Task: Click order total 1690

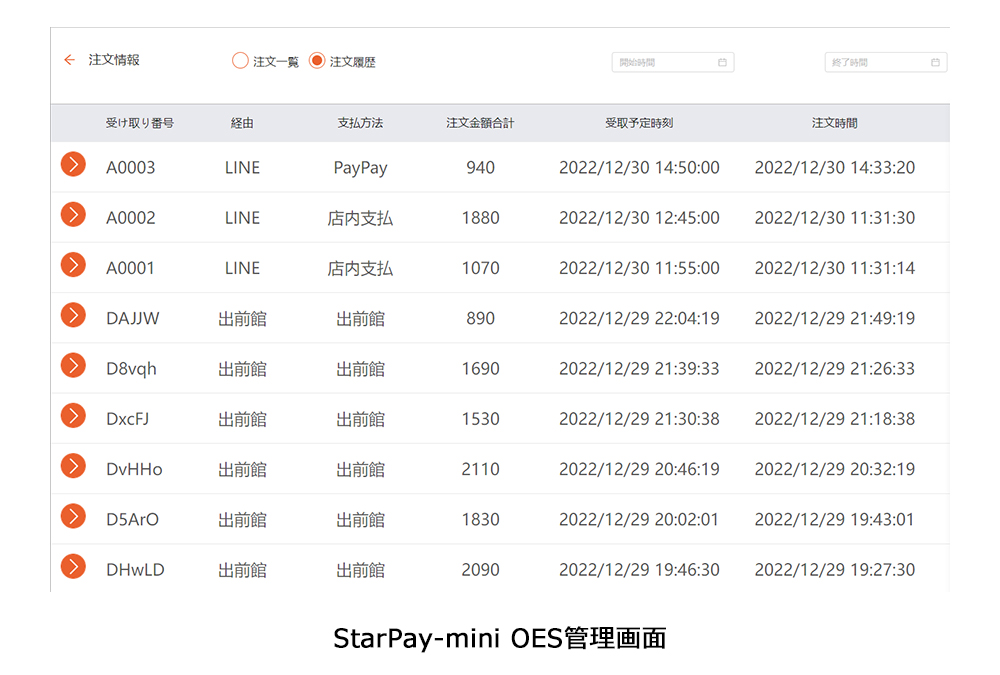Action: click(x=480, y=369)
